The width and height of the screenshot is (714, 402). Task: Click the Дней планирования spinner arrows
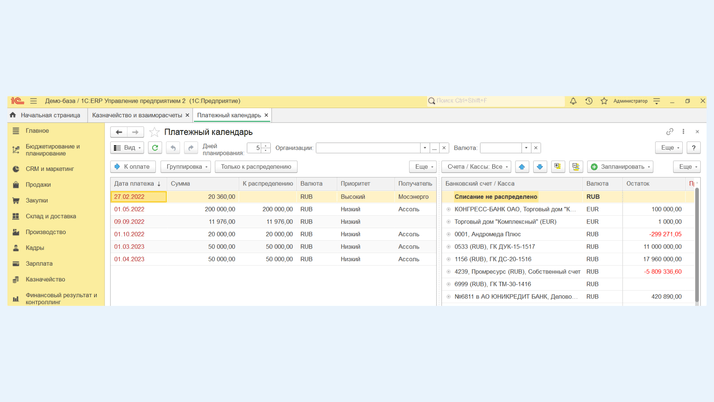(x=266, y=148)
